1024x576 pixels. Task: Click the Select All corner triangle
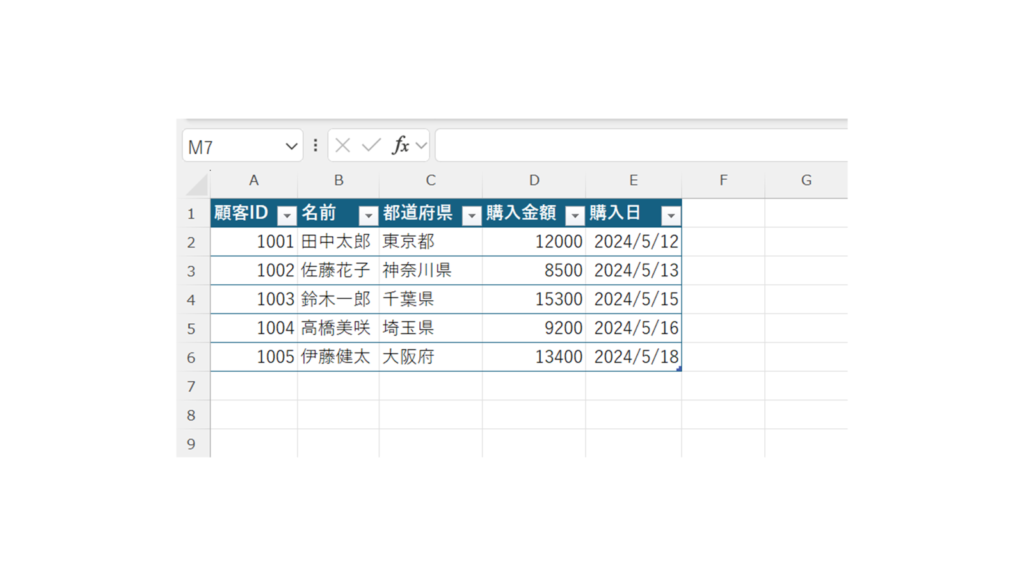196,184
